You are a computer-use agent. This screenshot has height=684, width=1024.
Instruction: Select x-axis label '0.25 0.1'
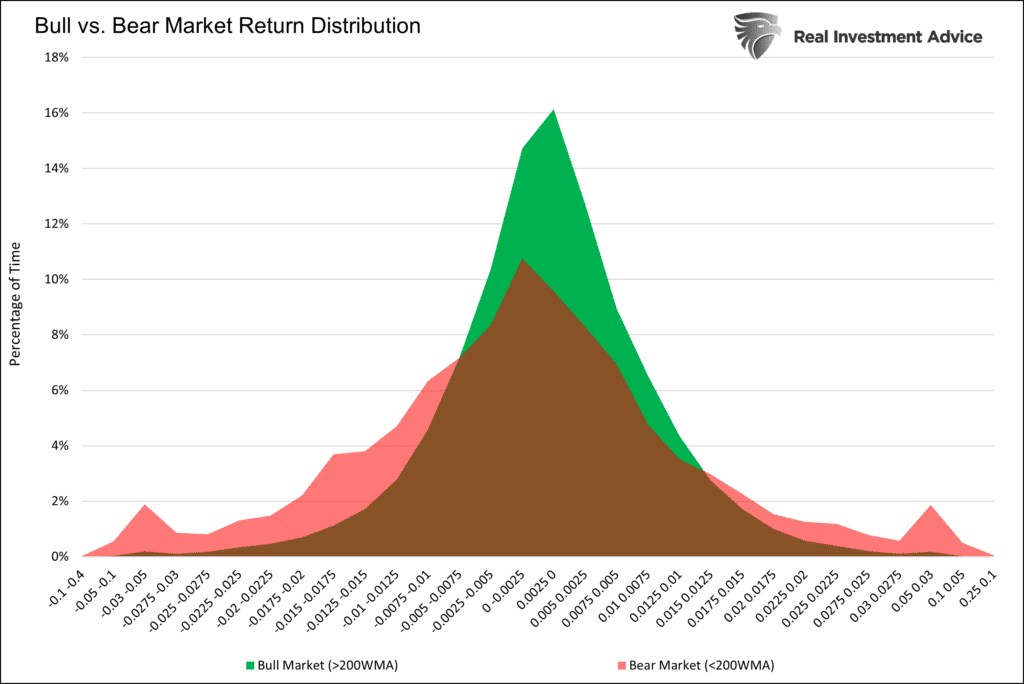point(979,589)
